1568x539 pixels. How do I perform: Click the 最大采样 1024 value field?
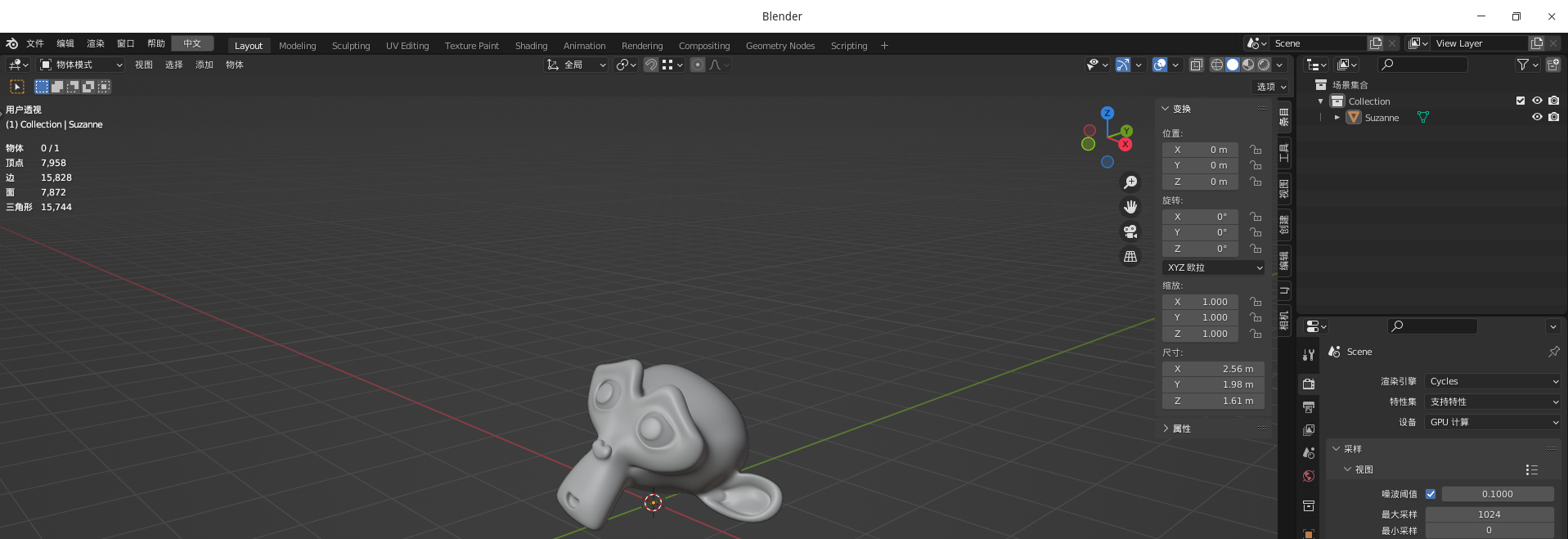(x=1489, y=514)
